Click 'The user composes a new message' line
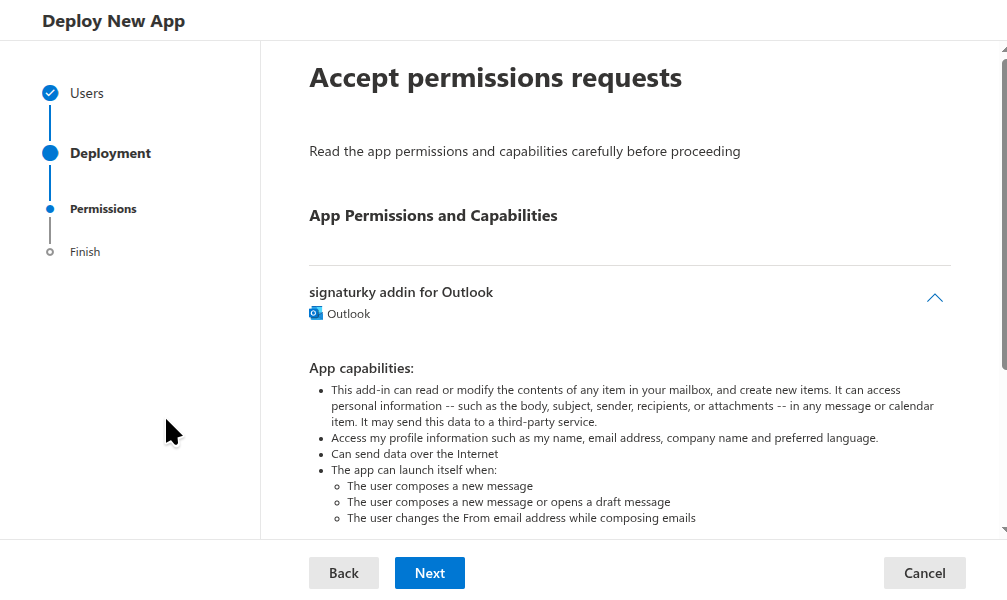This screenshot has height=600, width=1007. coord(440,486)
